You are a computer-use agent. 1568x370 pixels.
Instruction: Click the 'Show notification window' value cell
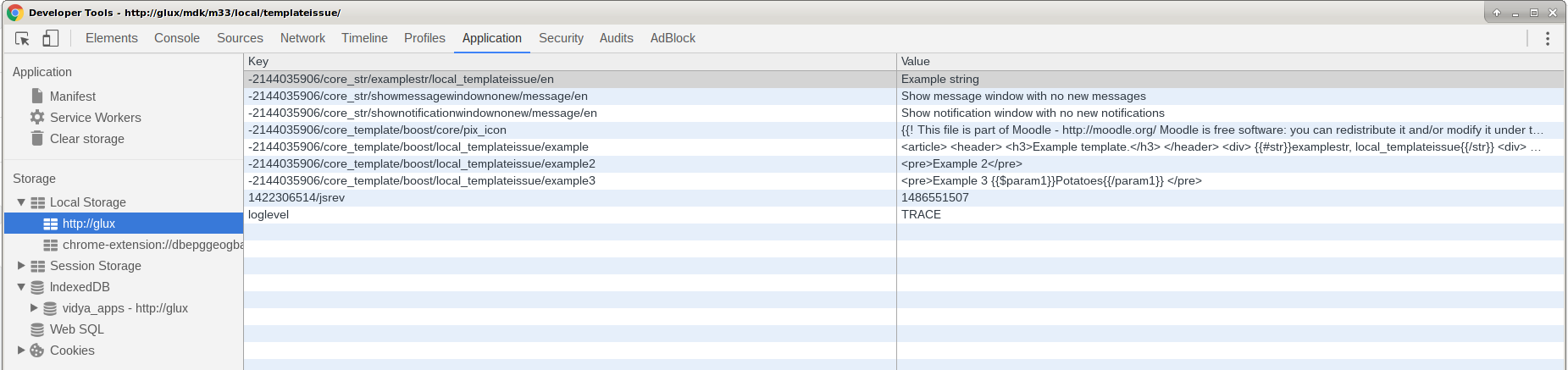click(x=1231, y=113)
